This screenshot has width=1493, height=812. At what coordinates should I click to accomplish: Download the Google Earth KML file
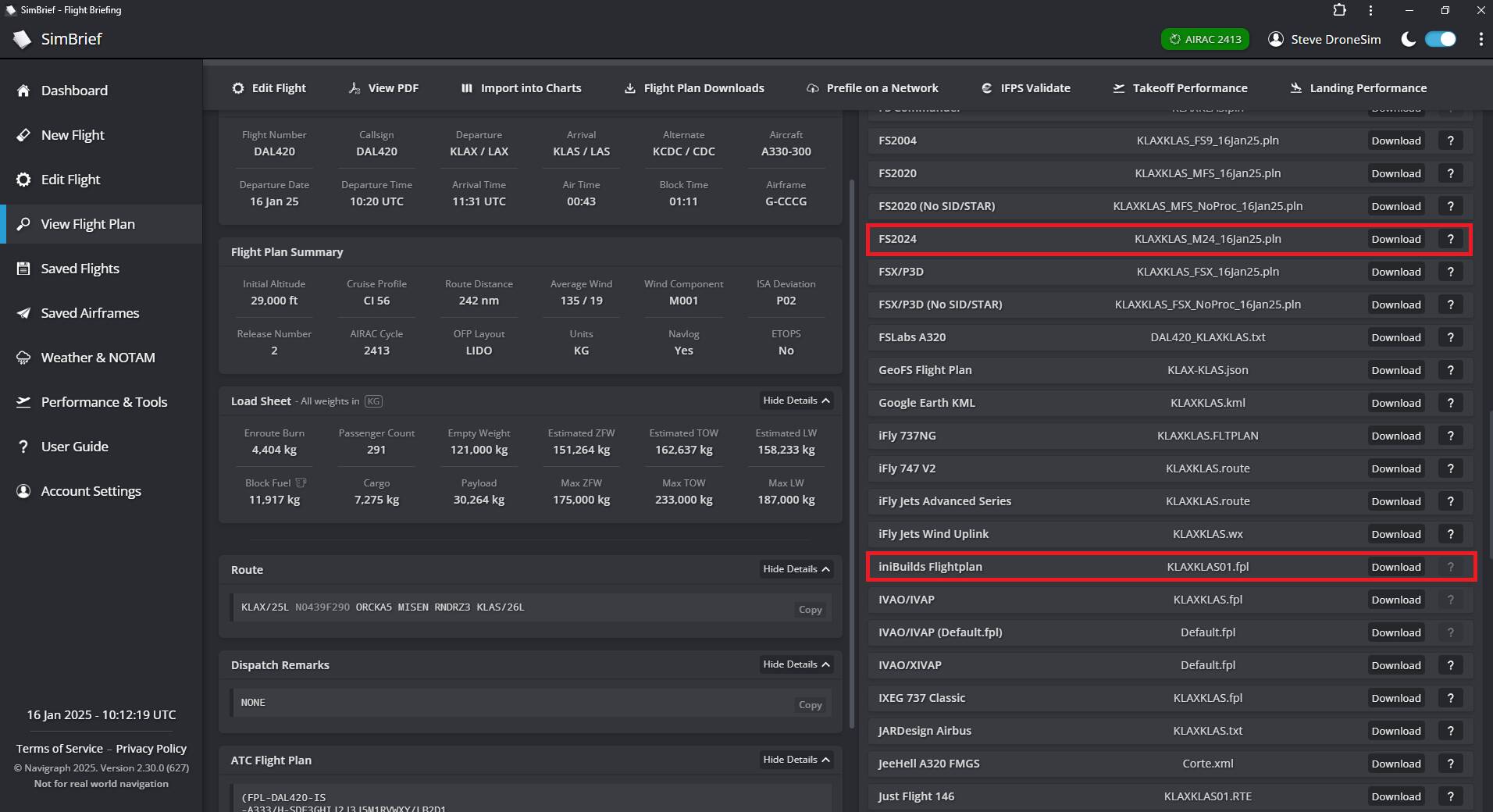pyautogui.click(x=1395, y=403)
